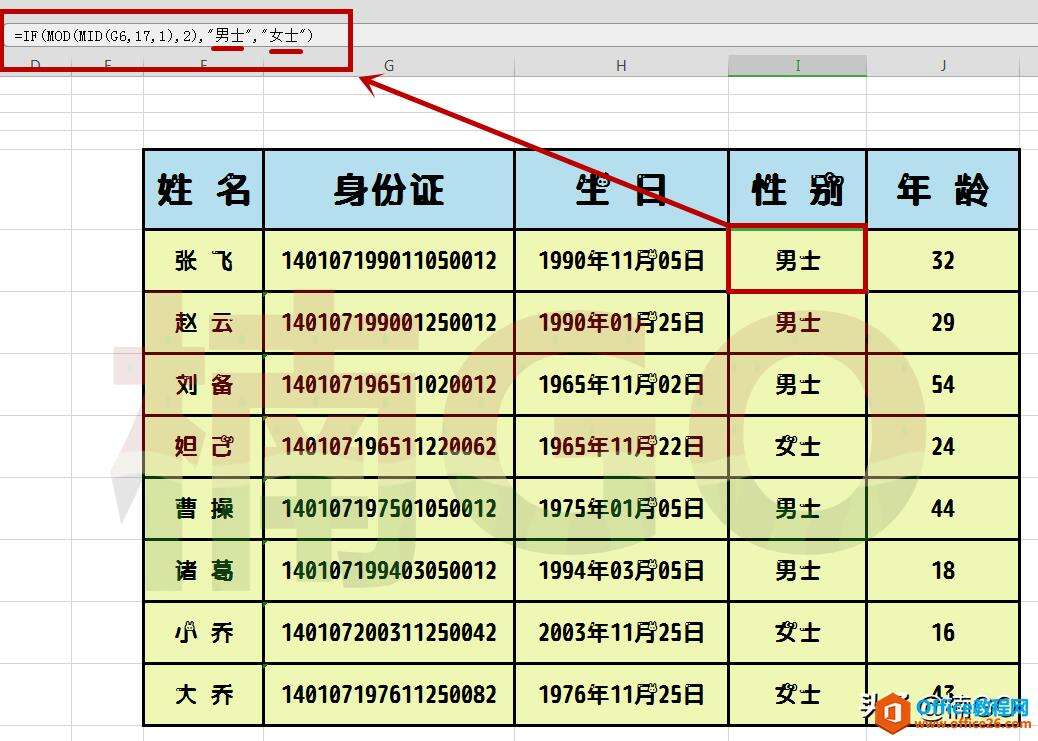Select the 性别 header cell
Screen dimensions: 1038x741
797,190
